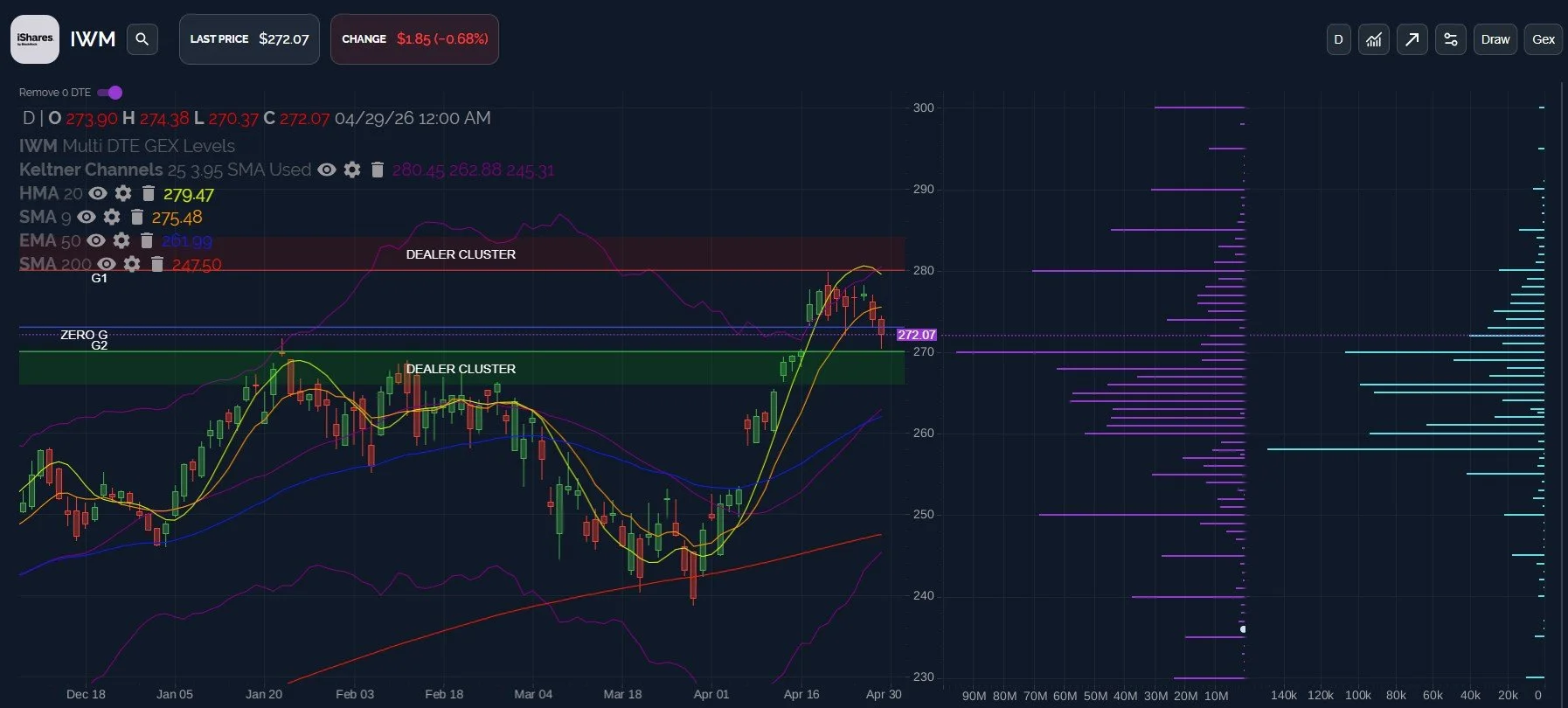
Task: Hide HMA 20 with eye icon
Action: 98,193
